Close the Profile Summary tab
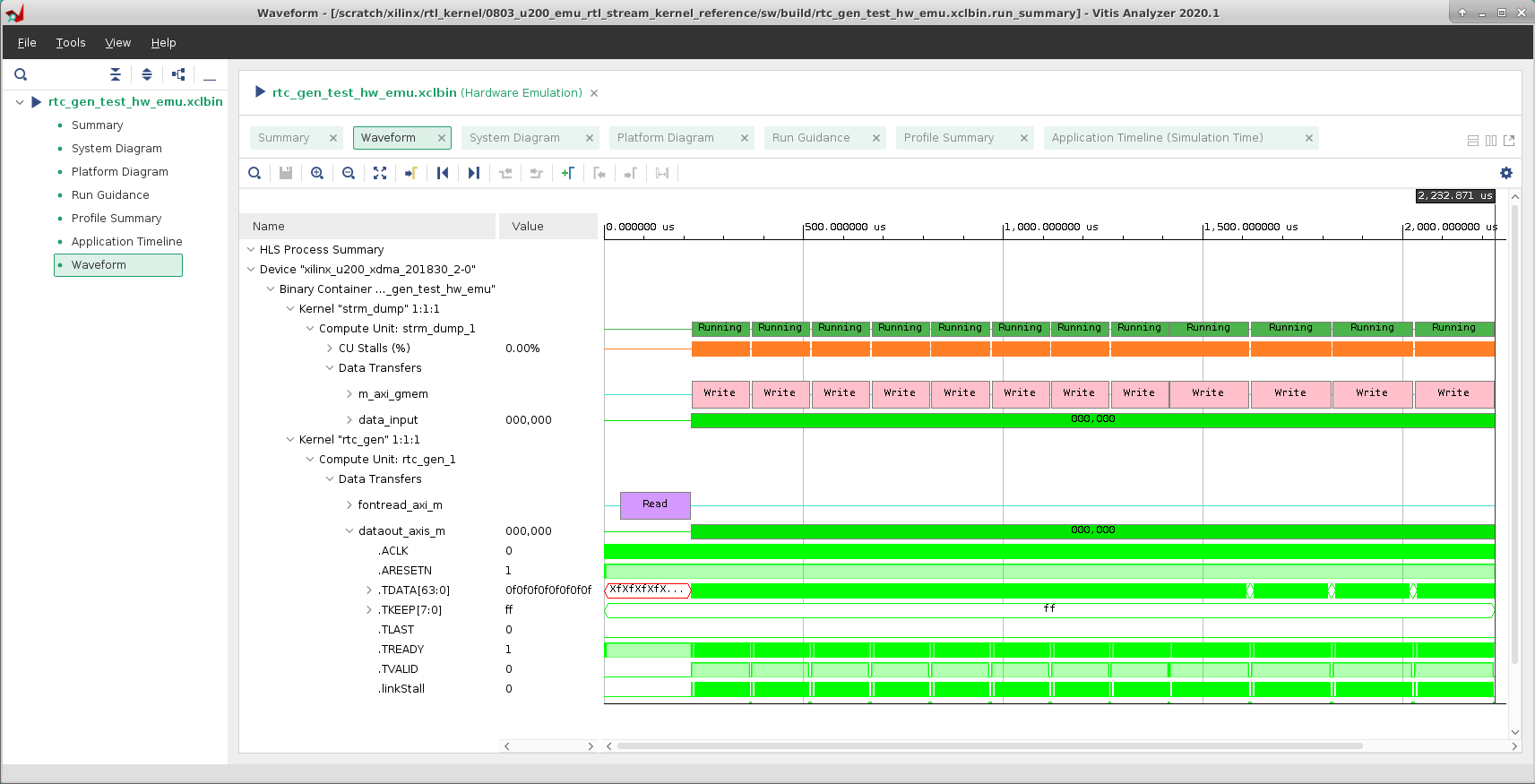1535x784 pixels. click(x=1023, y=138)
